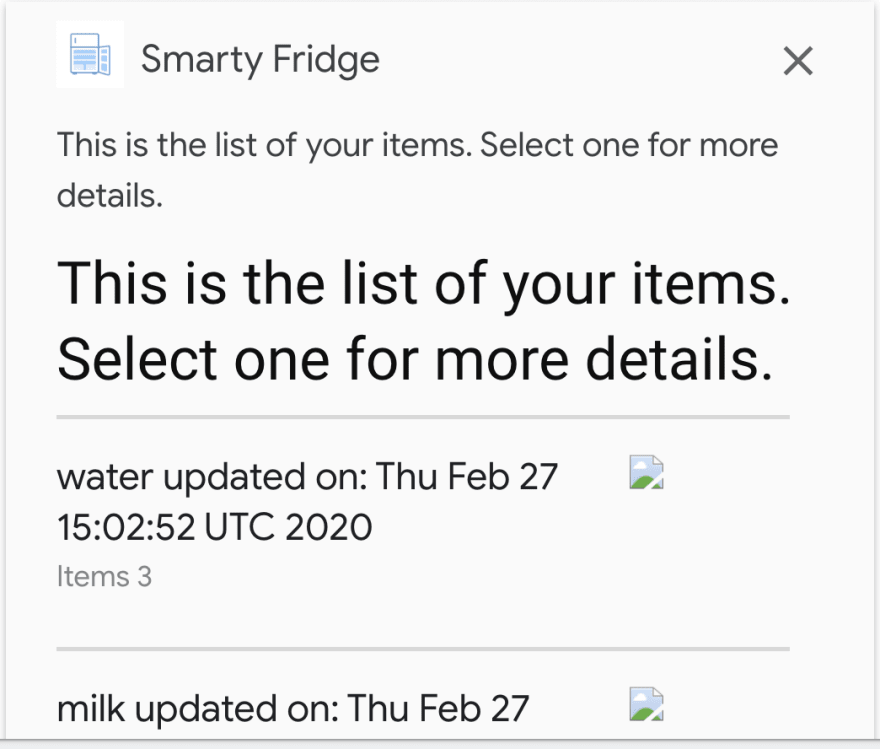
Task: Open the water item thumbnail image
Action: 646,472
